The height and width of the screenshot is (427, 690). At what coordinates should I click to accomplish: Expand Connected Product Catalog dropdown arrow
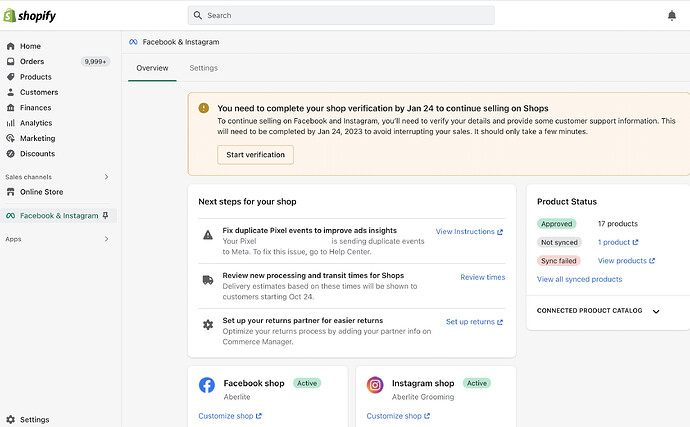click(x=656, y=311)
